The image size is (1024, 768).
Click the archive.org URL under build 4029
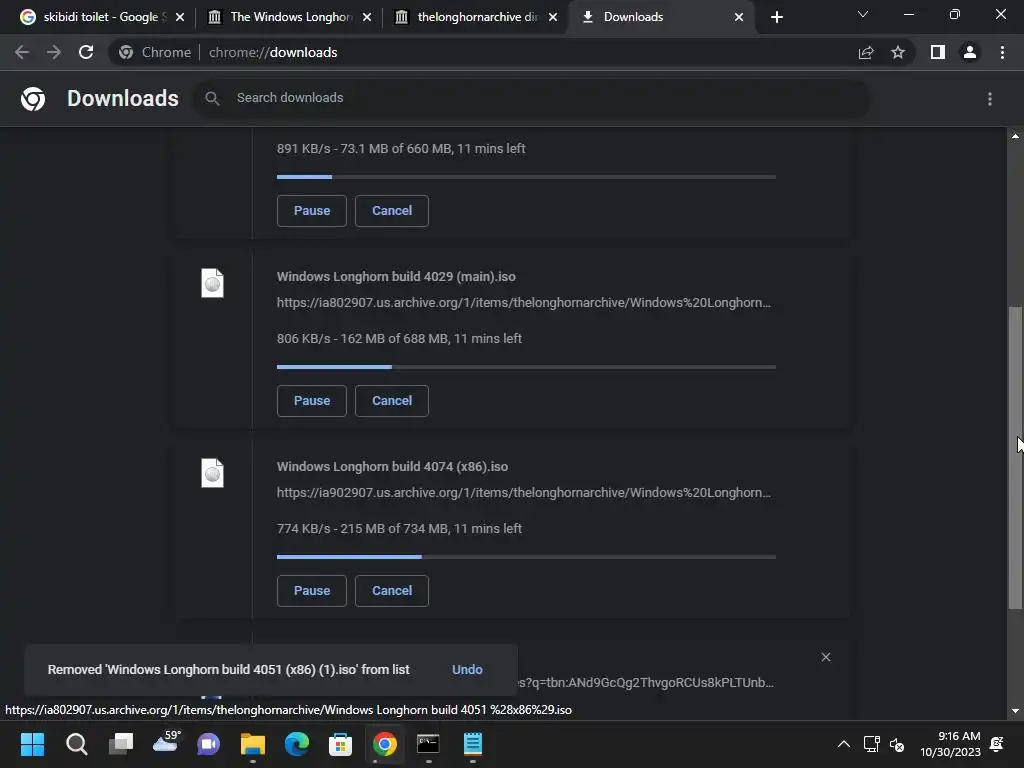tap(524, 302)
